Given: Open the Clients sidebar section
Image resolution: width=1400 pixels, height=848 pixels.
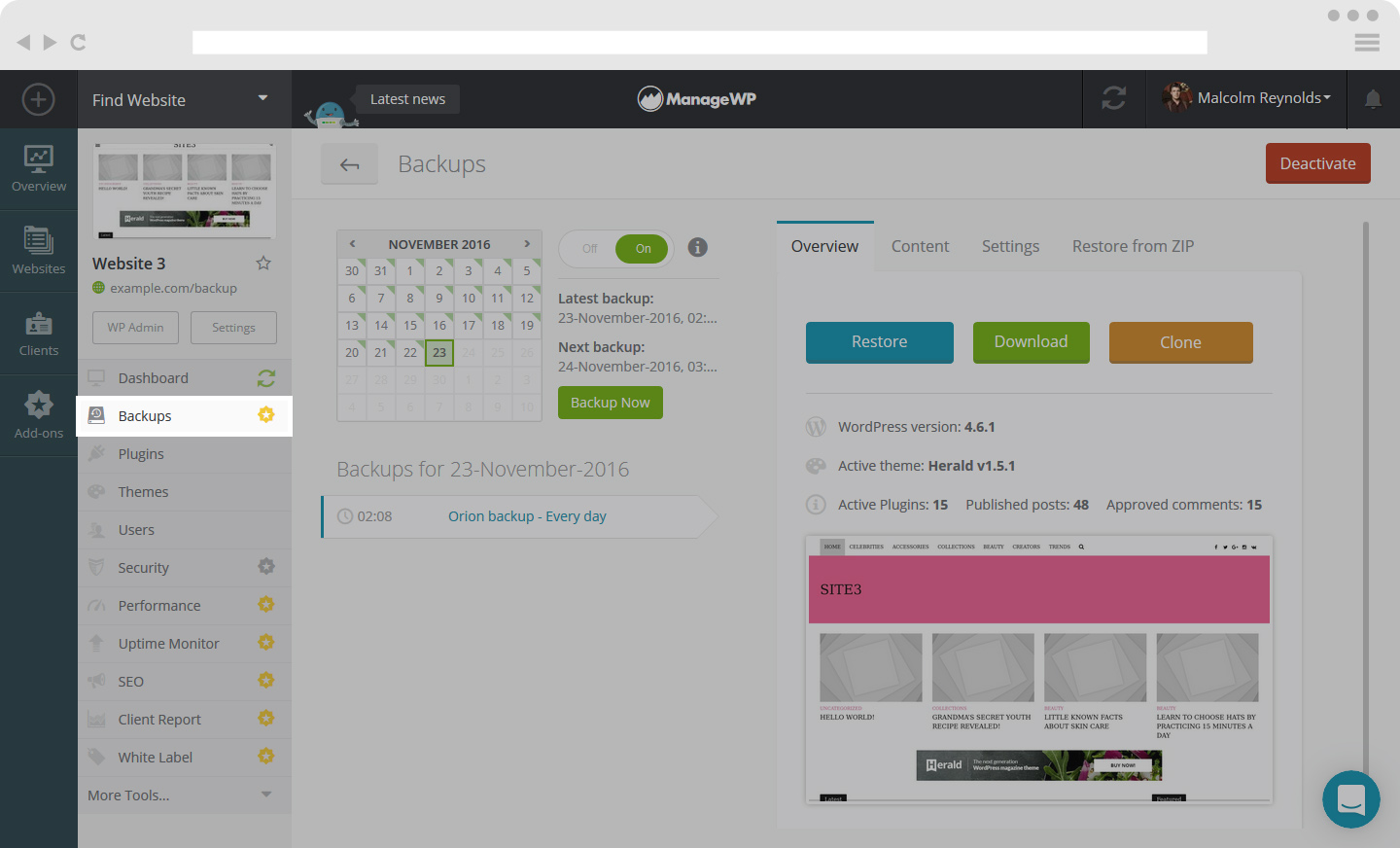Looking at the screenshot, I should pyautogui.click(x=39, y=334).
